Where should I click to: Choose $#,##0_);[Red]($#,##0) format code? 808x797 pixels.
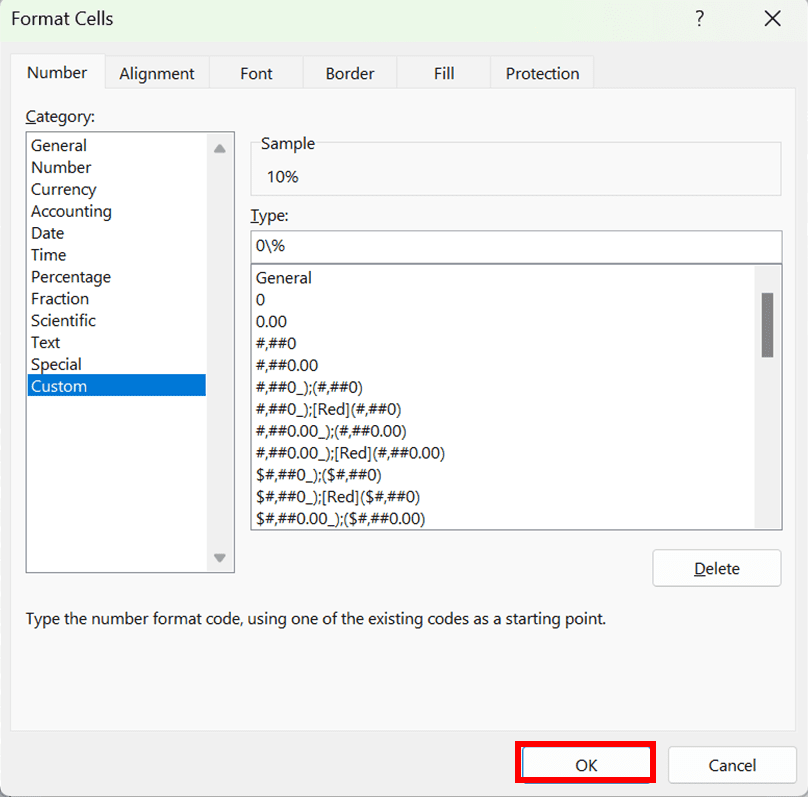pos(504,497)
